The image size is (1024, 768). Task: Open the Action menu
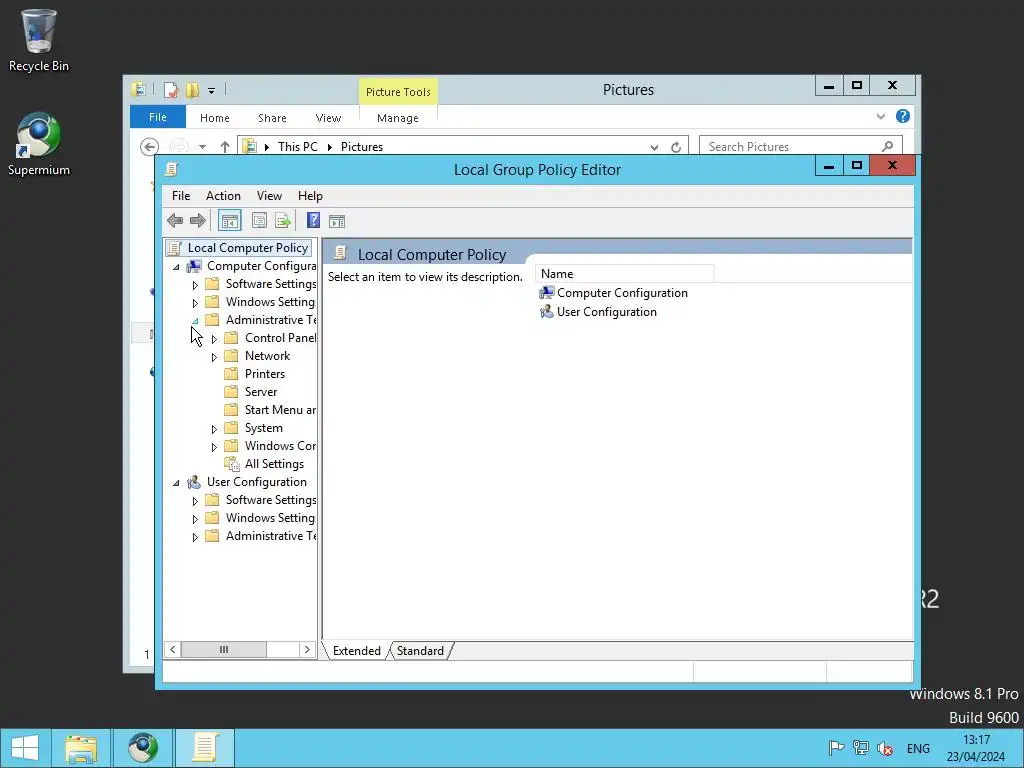[x=223, y=196]
